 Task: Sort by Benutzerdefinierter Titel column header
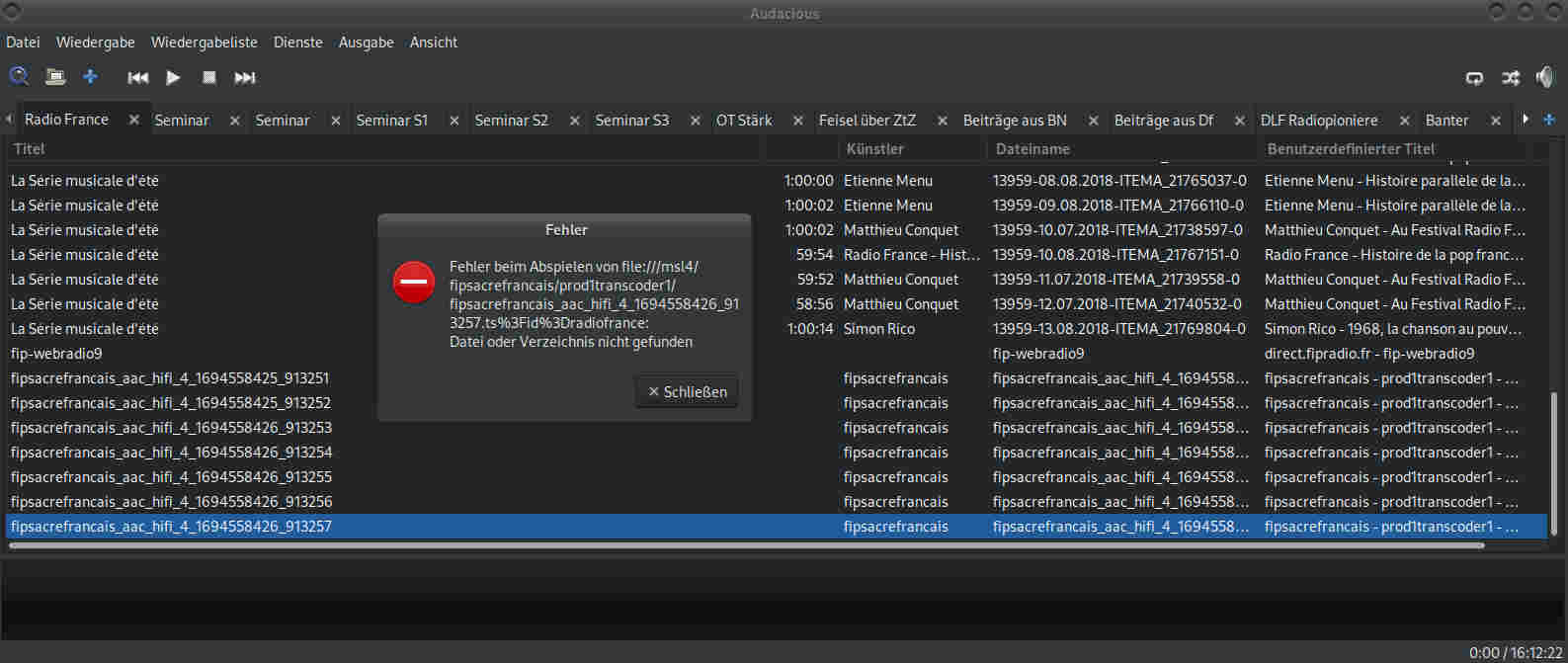(1393, 149)
